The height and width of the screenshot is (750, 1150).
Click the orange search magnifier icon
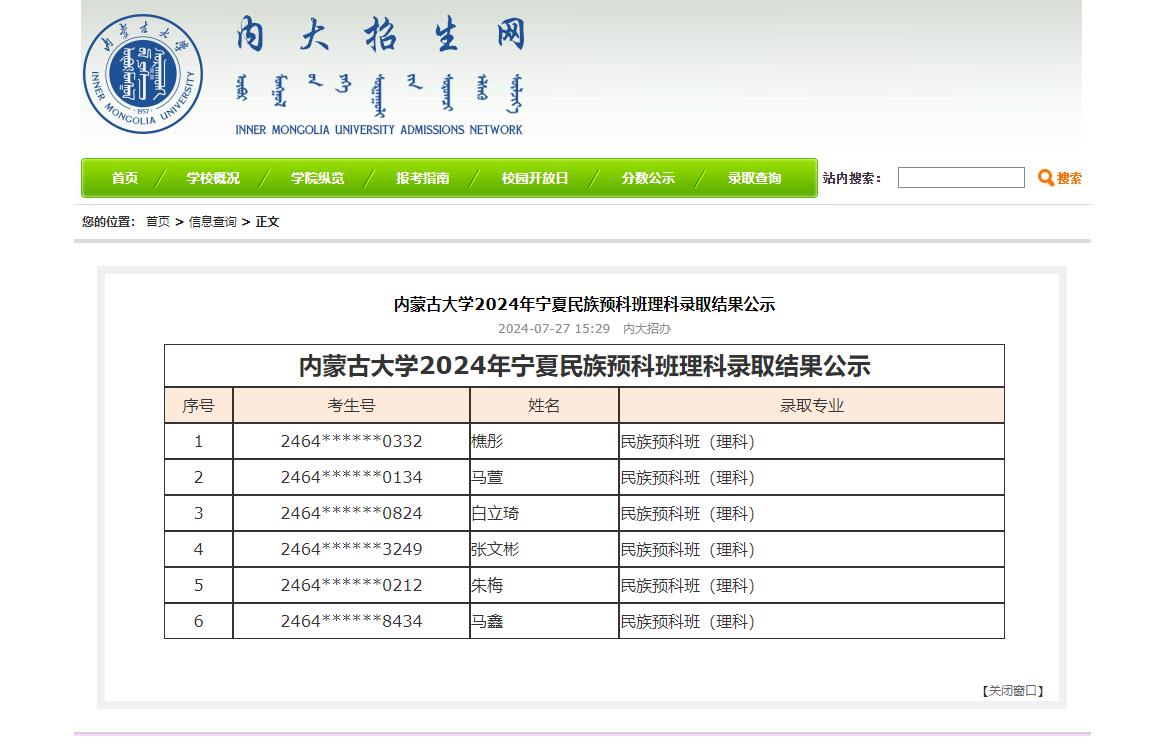pyautogui.click(x=1046, y=177)
